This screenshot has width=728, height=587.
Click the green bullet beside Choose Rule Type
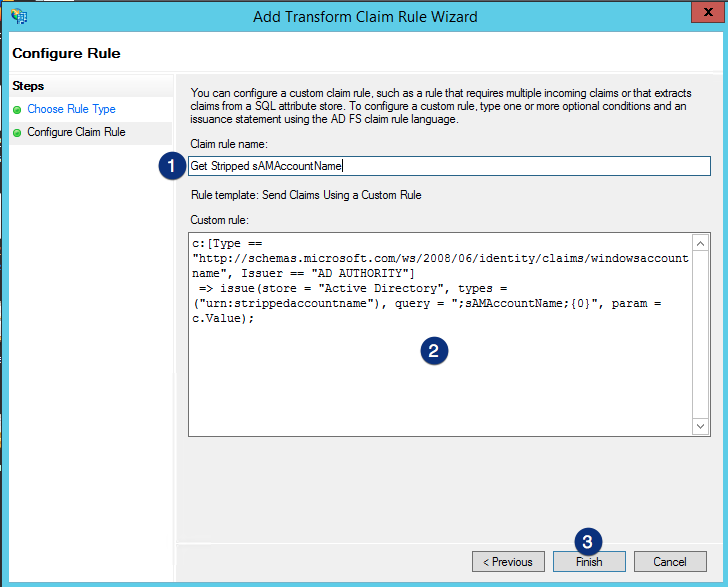pos(17,110)
